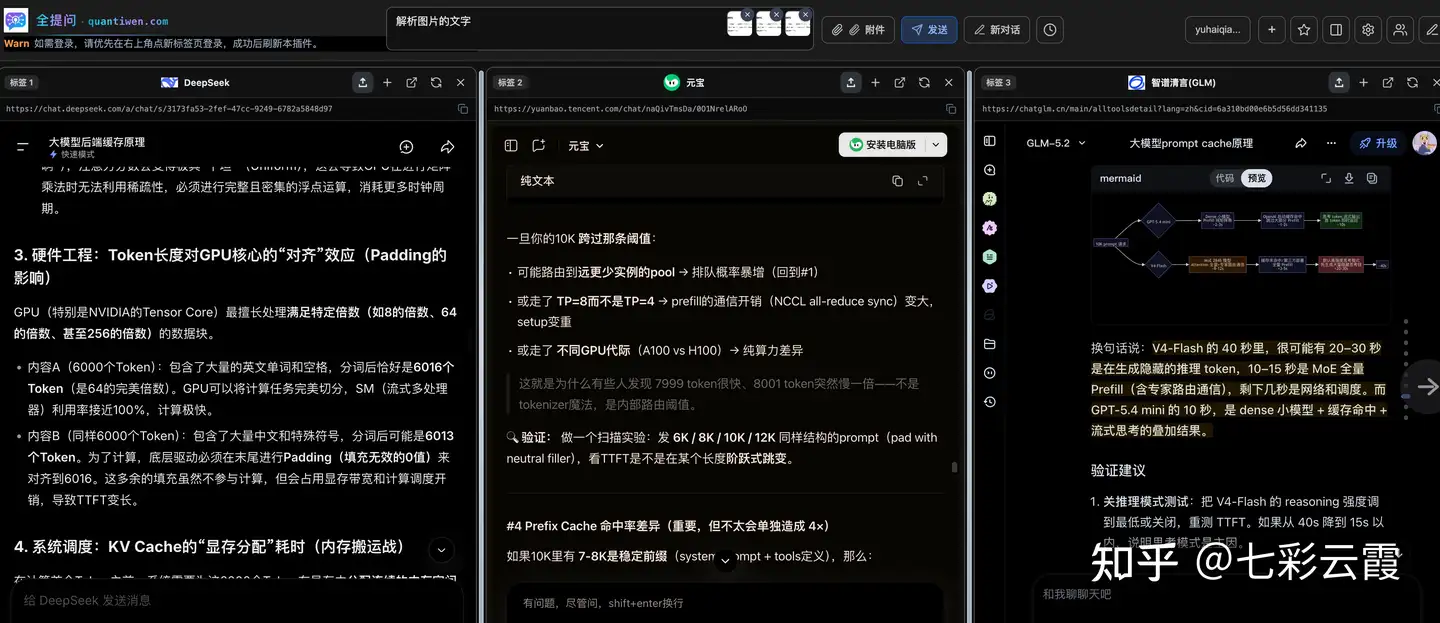Click the 有问题，尽管问 input box in 元宝
The height and width of the screenshot is (623, 1440).
tap(725, 603)
